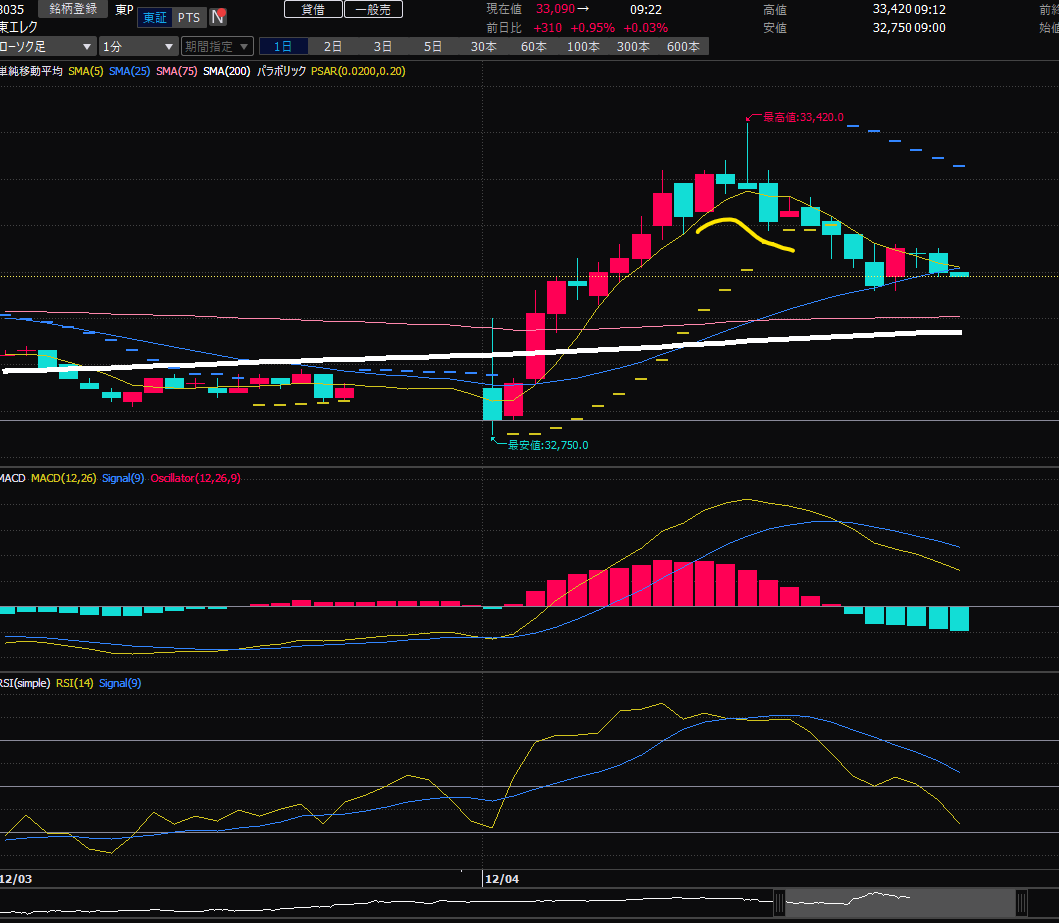
Task: Switch to the 5日 period tab
Action: (433, 47)
